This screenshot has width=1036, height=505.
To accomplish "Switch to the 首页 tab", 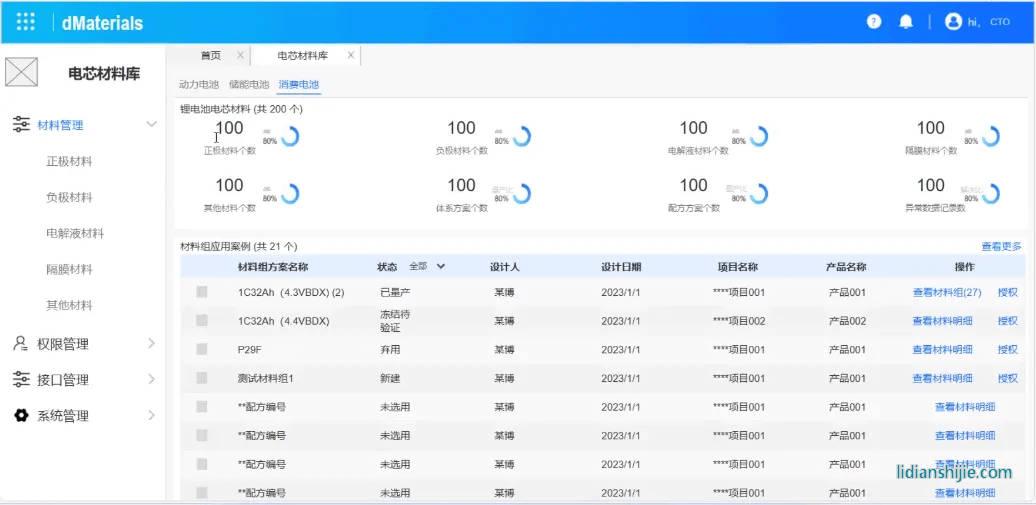I will pyautogui.click(x=211, y=56).
